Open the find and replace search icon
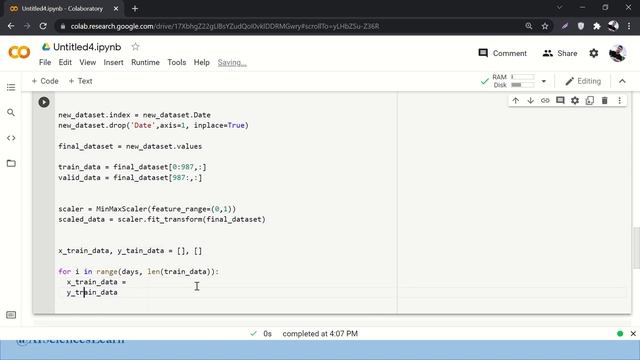Screen dimensions: 640x360 (x=11, y=113)
